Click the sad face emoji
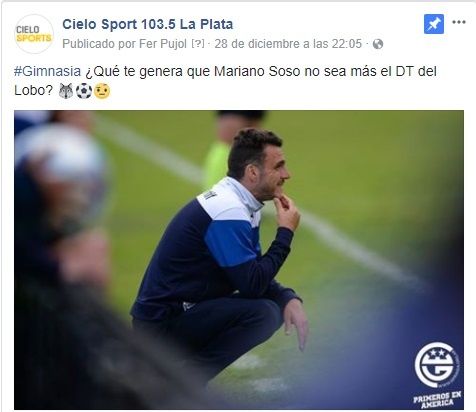 click(102, 91)
